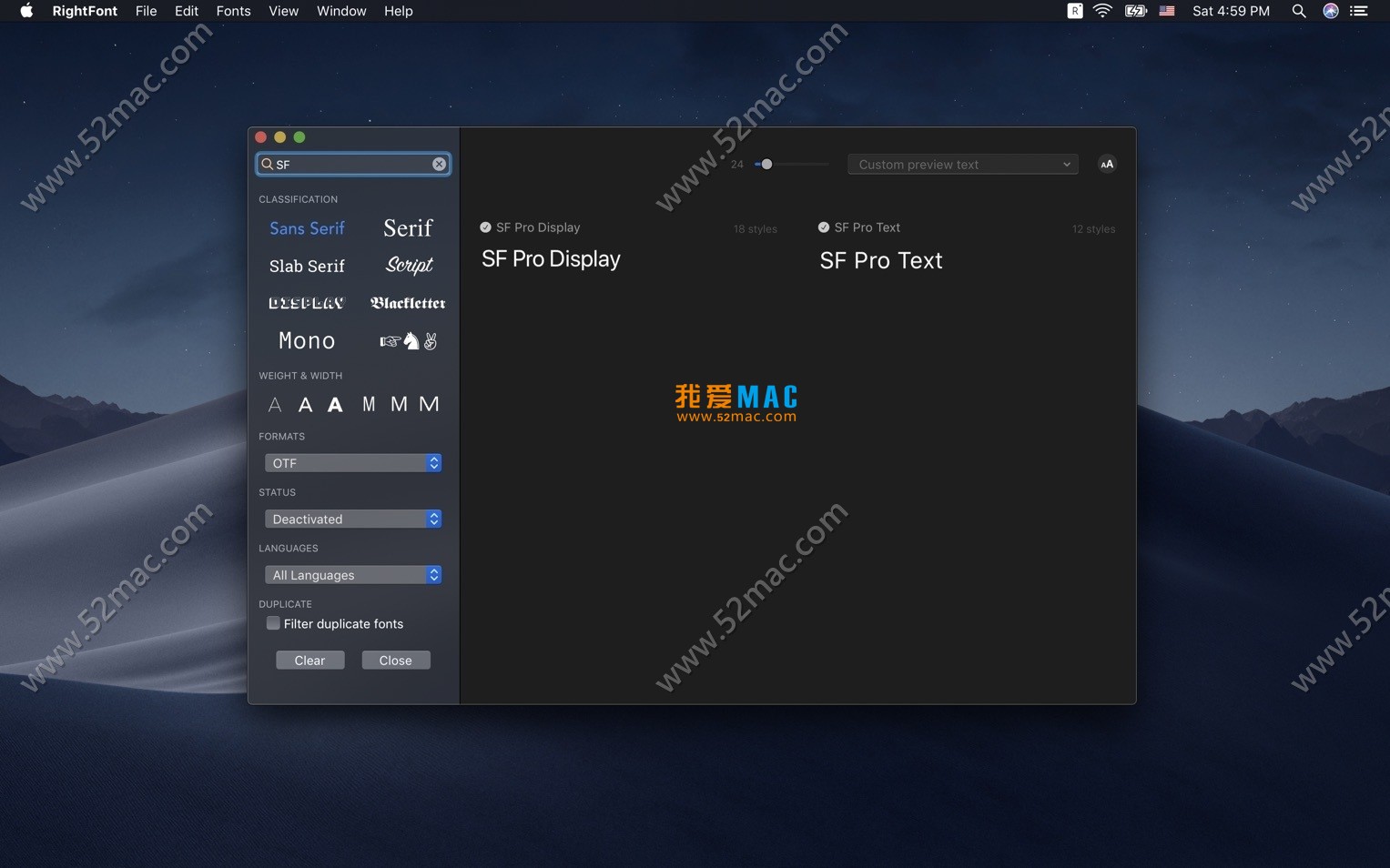Filter by condensed width M
The width and height of the screenshot is (1390, 868).
tap(369, 404)
